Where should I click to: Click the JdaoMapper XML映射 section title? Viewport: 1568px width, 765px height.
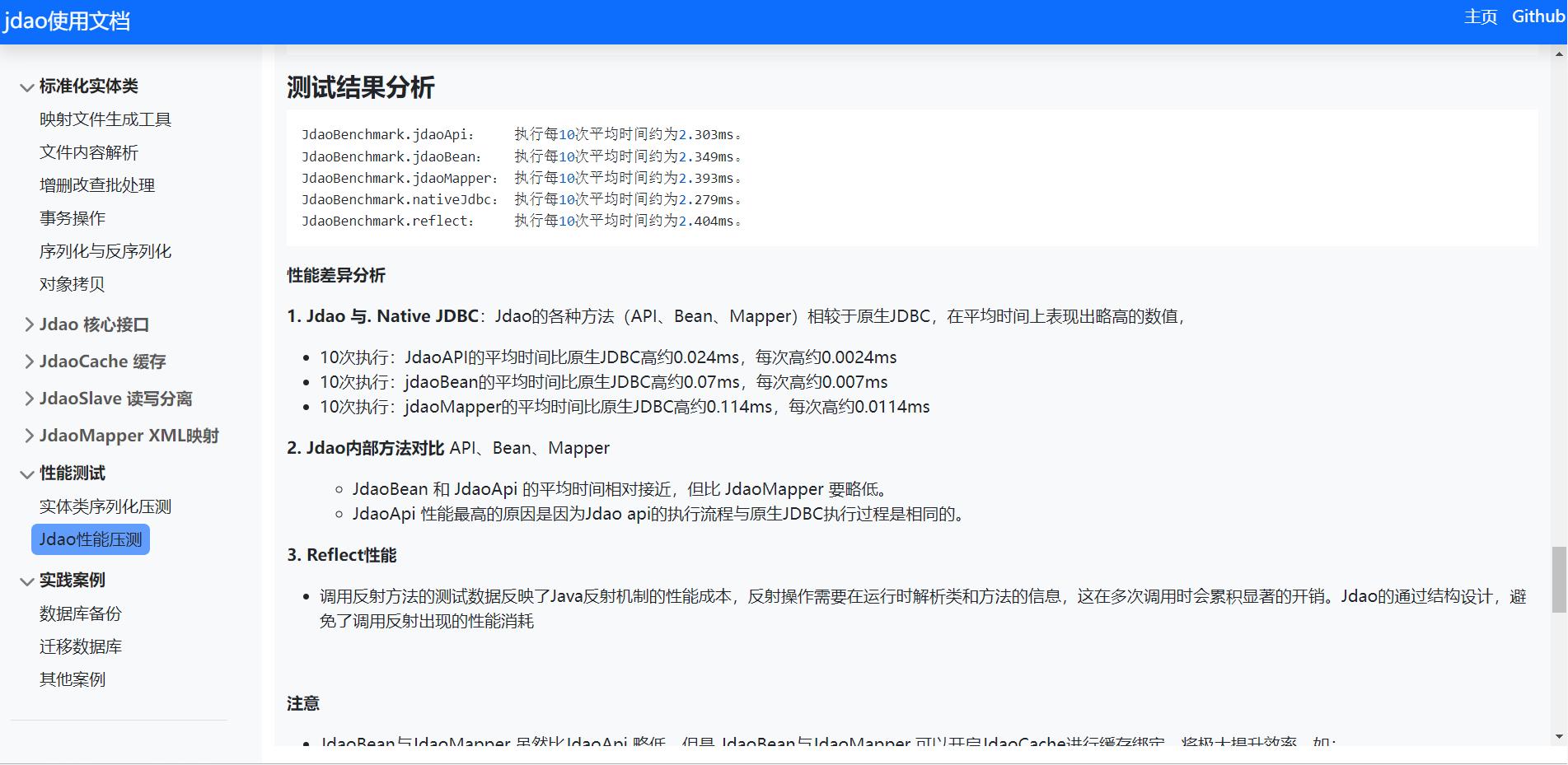coord(129,436)
